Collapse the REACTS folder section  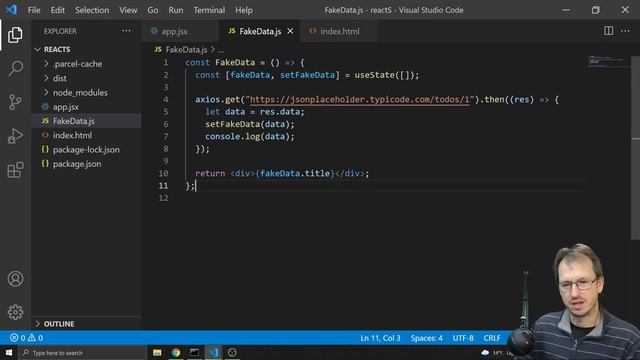point(38,49)
